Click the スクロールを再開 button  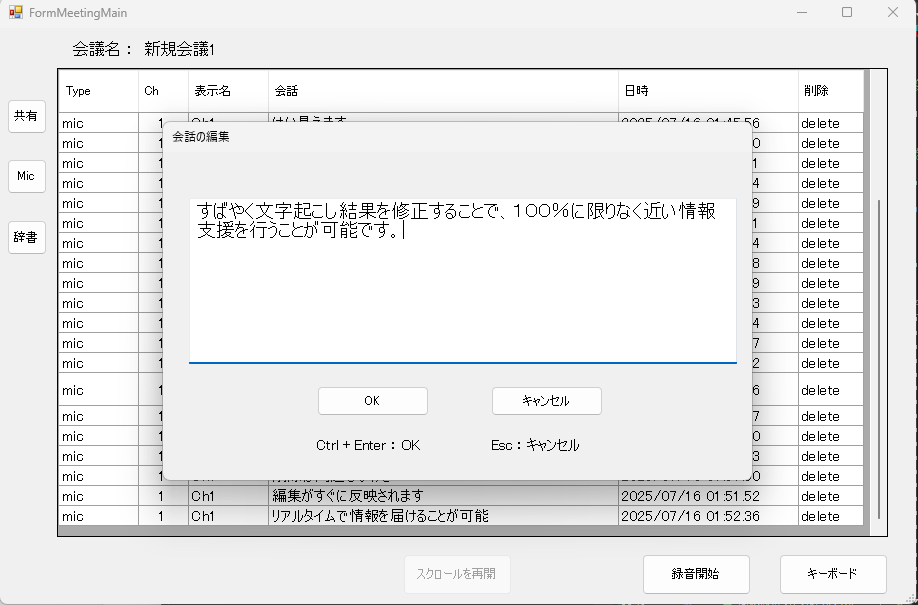tap(457, 574)
